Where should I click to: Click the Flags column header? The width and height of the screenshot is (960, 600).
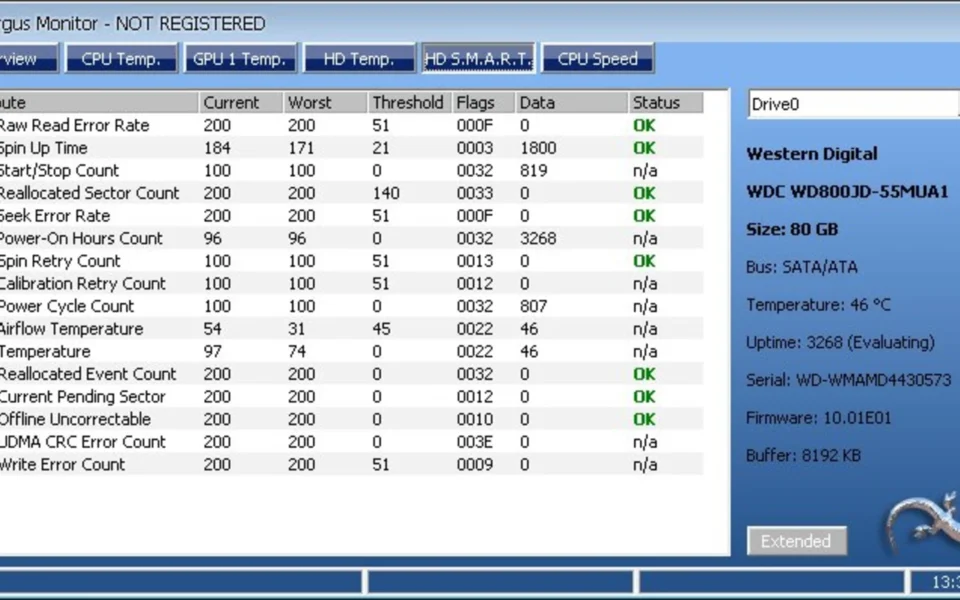coord(484,102)
